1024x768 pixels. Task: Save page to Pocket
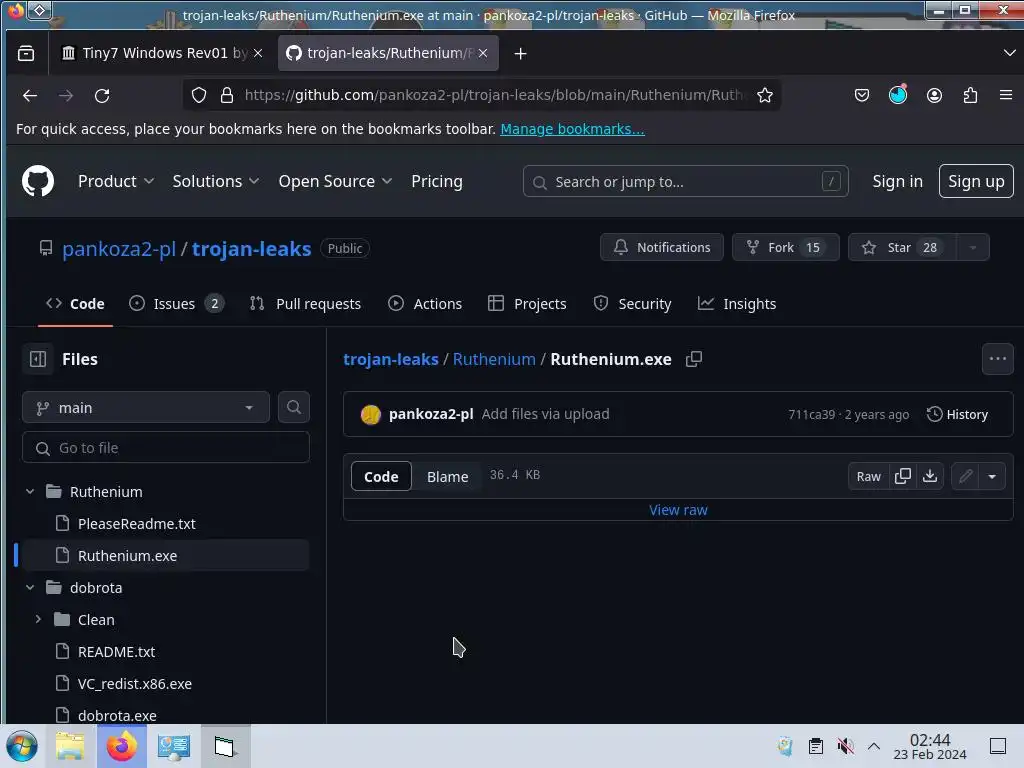pos(862,95)
